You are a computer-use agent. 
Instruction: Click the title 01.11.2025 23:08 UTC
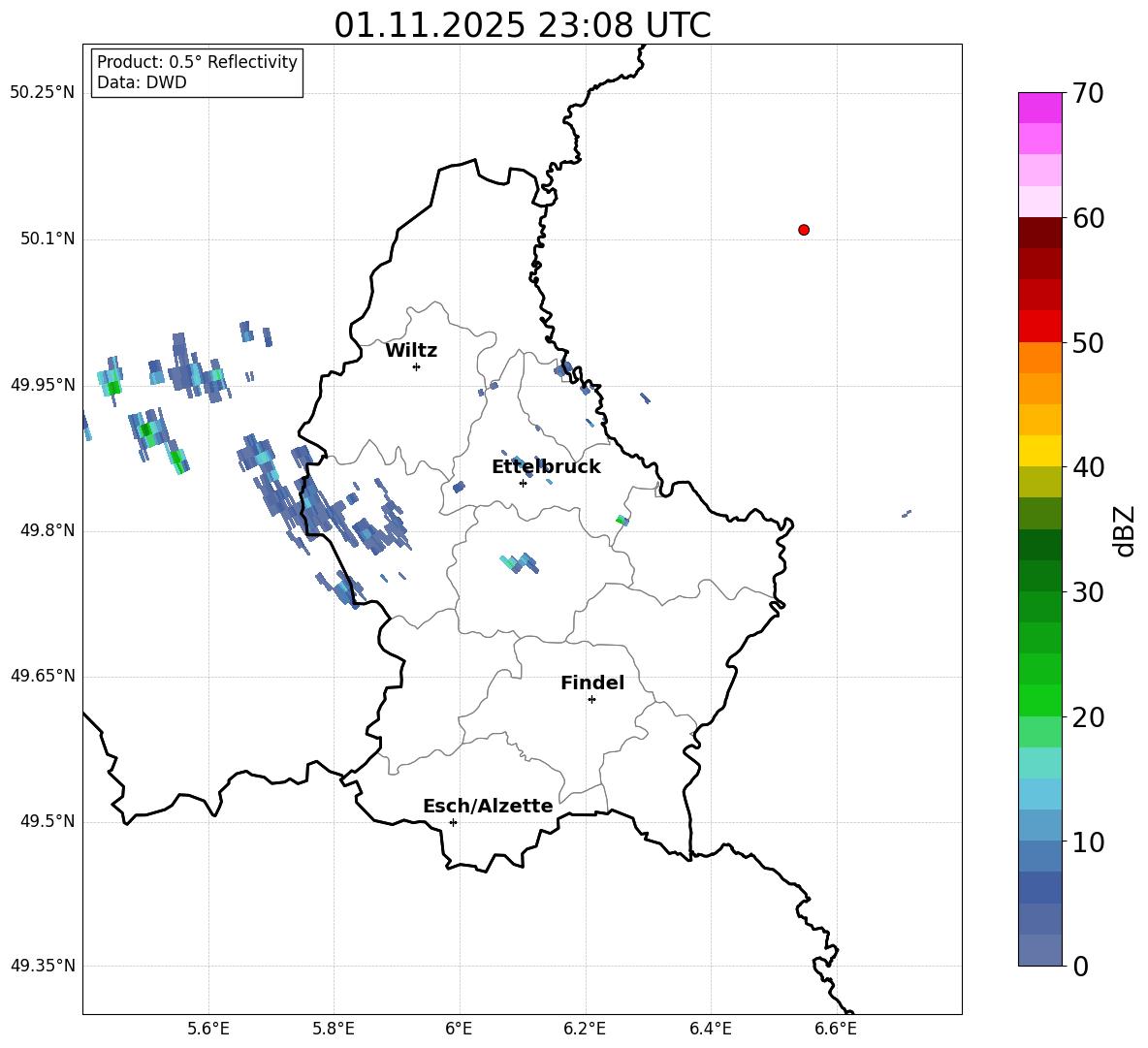[x=523, y=25]
